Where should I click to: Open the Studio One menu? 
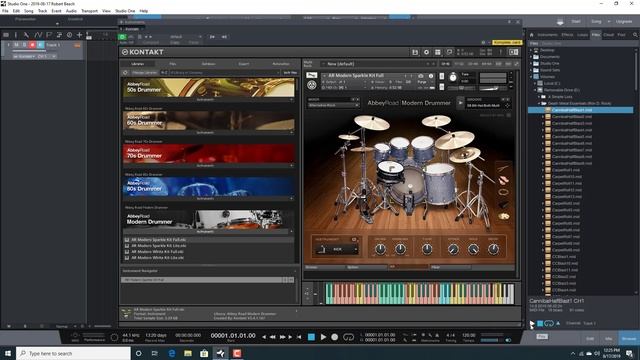[x=125, y=11]
